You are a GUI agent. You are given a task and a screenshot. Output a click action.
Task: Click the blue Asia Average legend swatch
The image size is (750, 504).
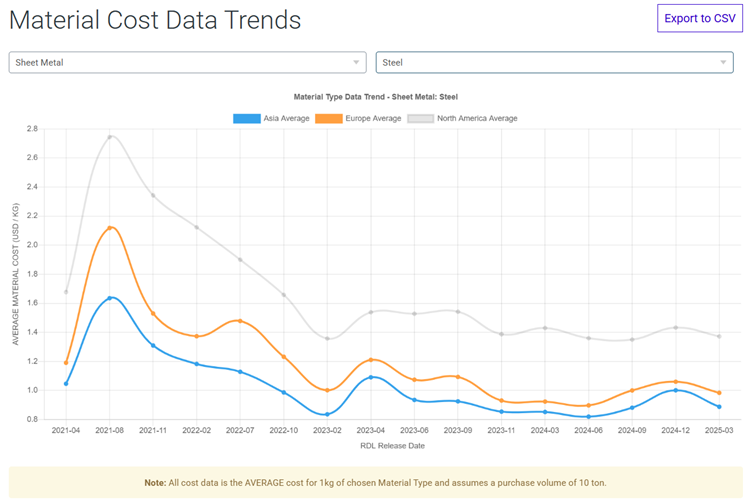tap(246, 118)
